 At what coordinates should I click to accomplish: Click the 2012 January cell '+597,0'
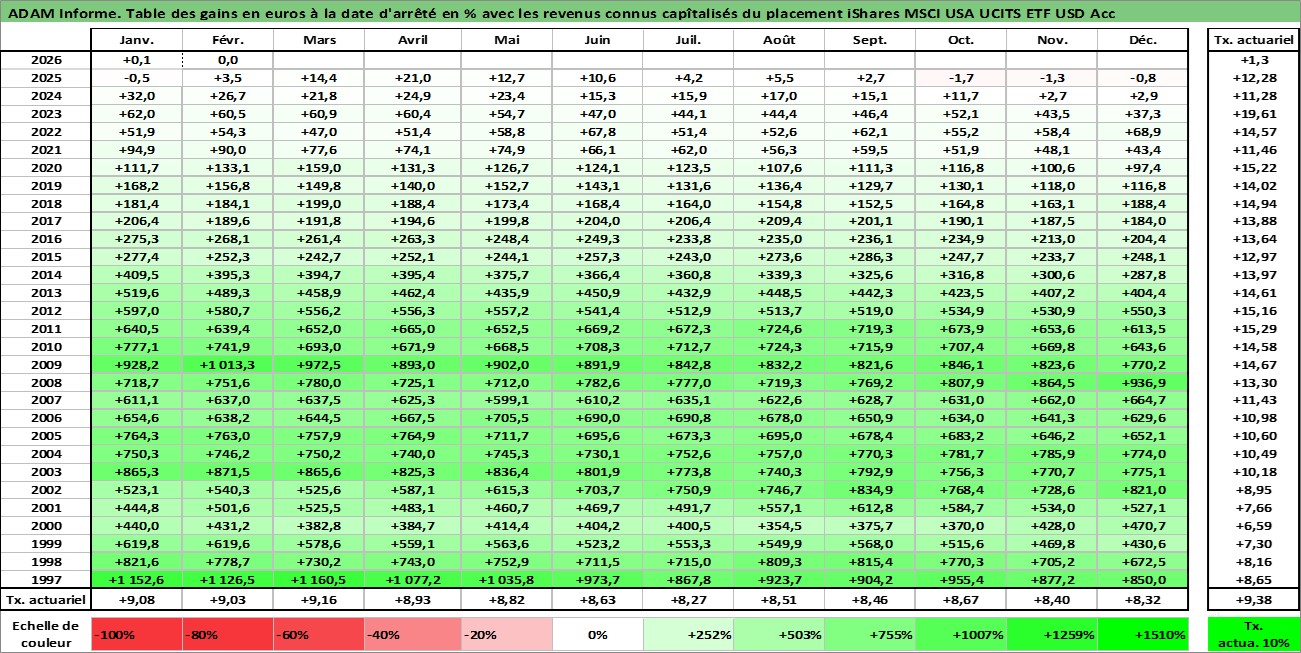tap(136, 310)
